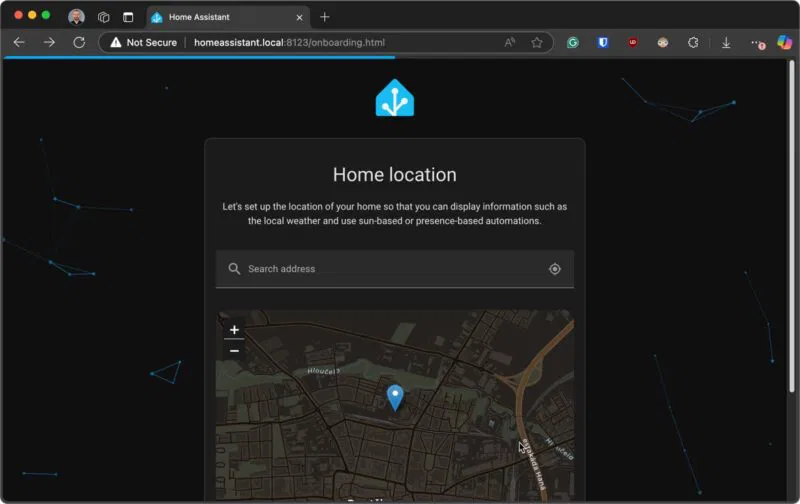Click the browser forward arrow
The width and height of the screenshot is (800, 504).
click(49, 42)
